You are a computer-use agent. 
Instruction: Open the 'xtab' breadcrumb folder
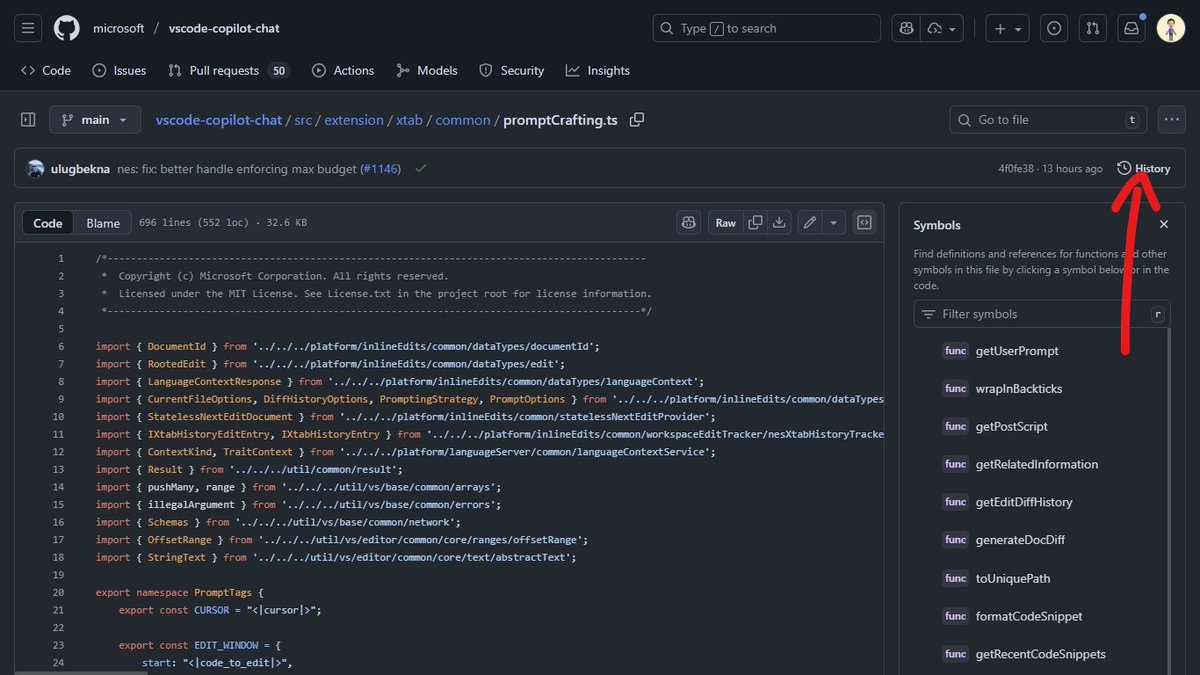pos(410,120)
